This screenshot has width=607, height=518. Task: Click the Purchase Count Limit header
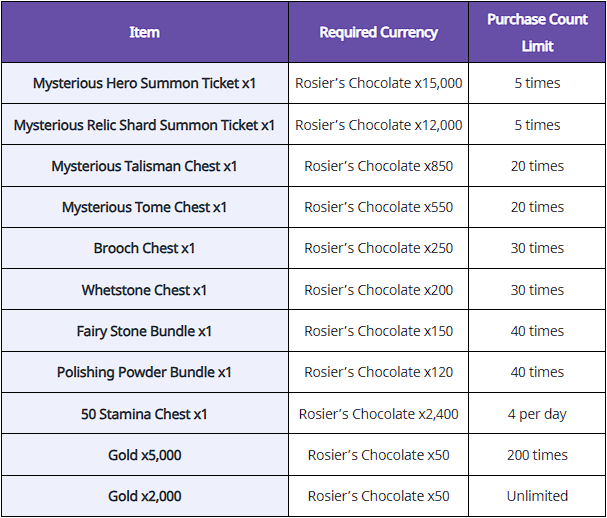pyautogui.click(x=537, y=32)
